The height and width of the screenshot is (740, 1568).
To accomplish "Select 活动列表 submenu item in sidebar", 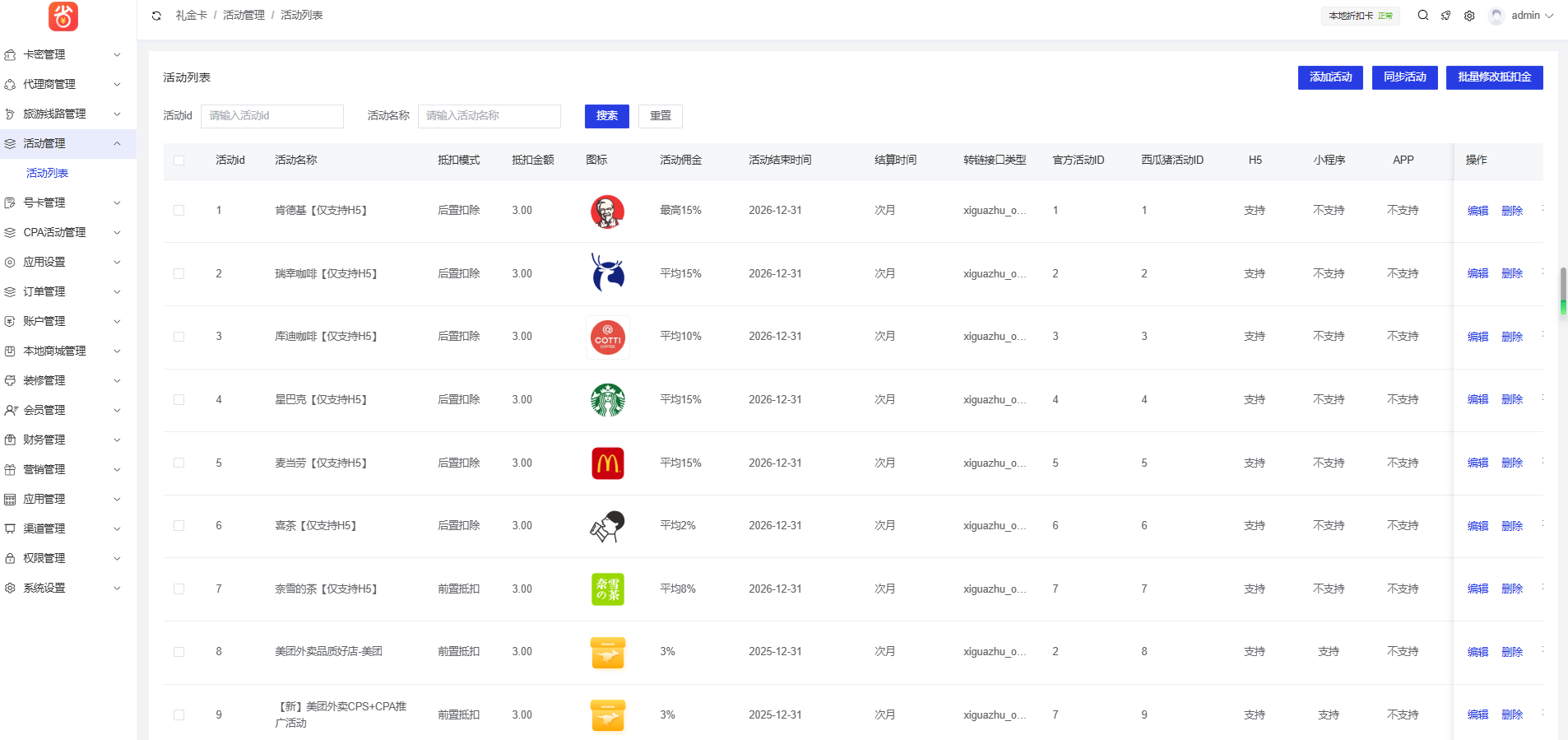I will 47,173.
